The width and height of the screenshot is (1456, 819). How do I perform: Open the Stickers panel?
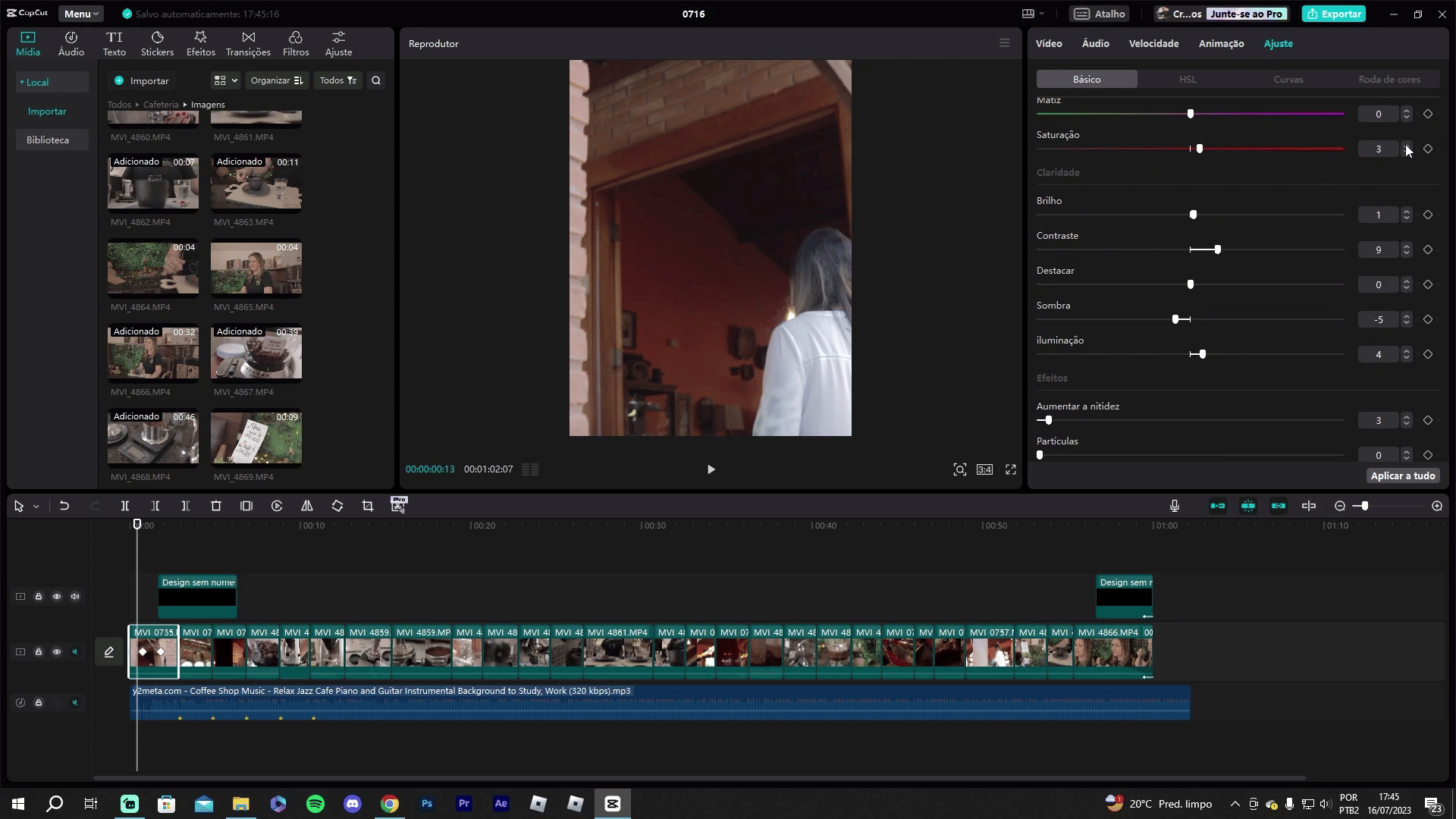157,44
